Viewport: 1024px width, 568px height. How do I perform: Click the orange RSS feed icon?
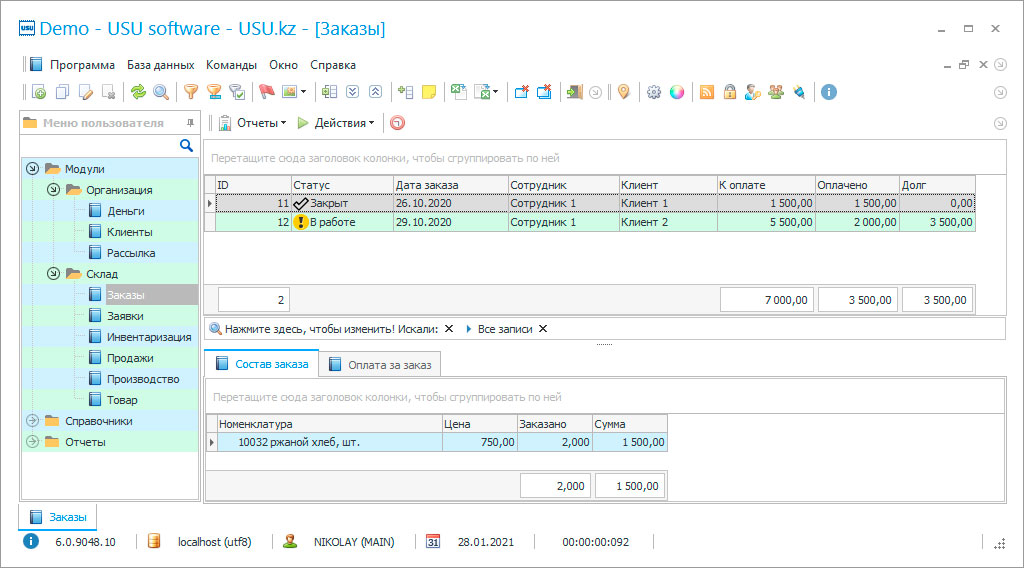pos(707,92)
